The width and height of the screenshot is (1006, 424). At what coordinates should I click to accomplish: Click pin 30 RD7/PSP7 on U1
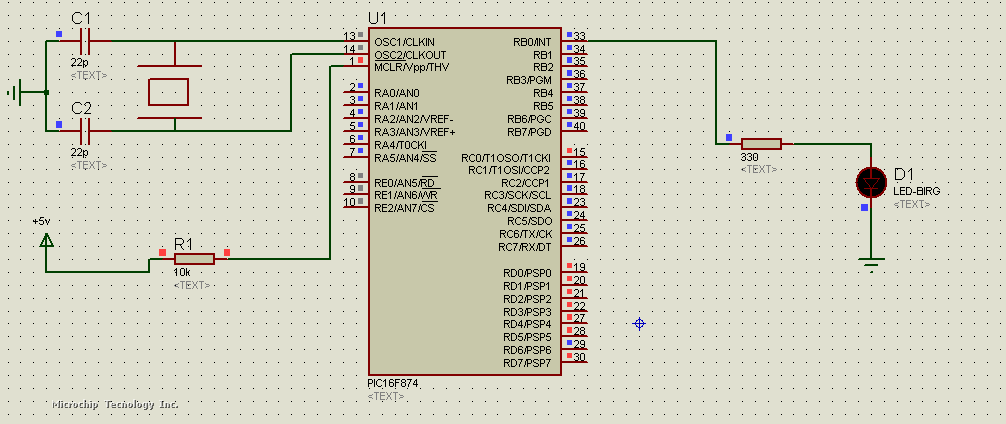click(574, 362)
